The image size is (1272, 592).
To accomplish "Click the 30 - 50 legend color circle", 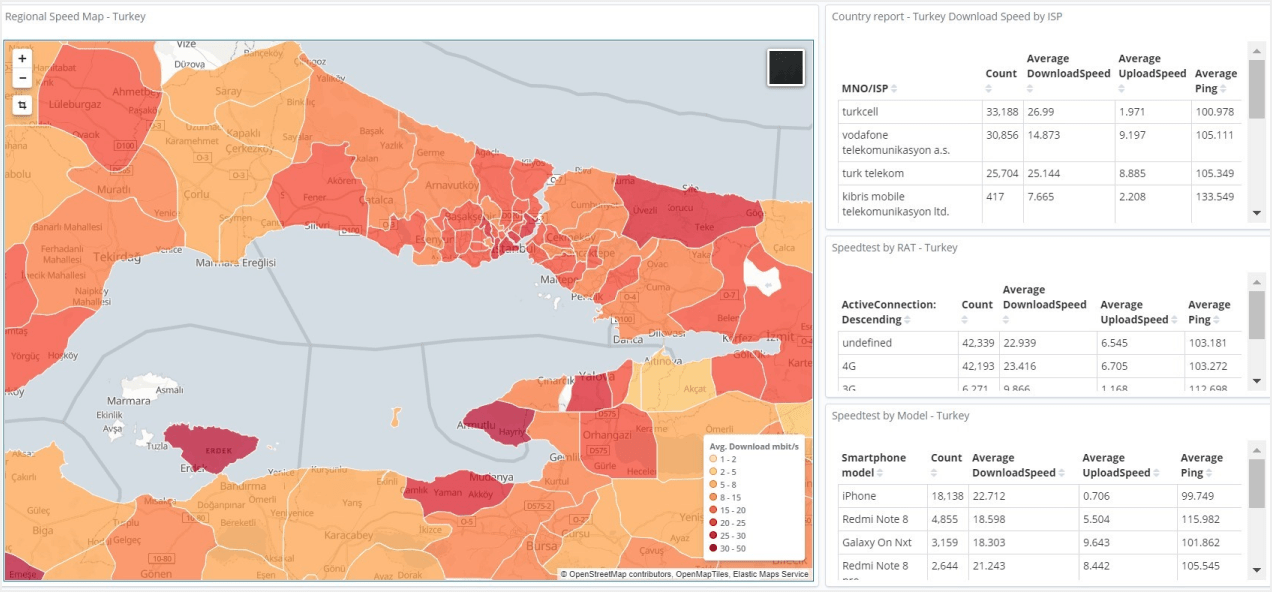I will [x=713, y=548].
